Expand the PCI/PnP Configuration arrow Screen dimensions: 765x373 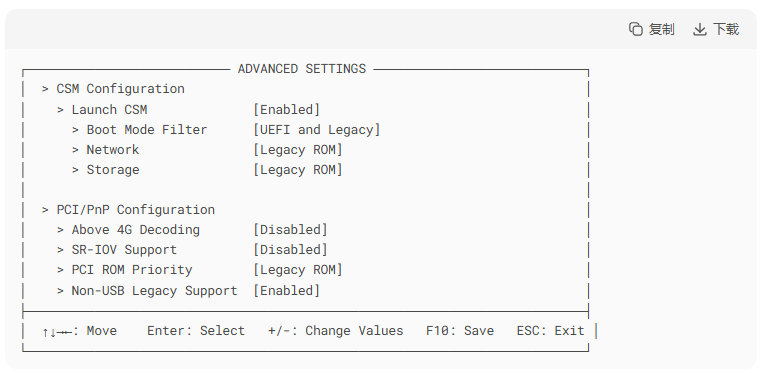pos(45,210)
